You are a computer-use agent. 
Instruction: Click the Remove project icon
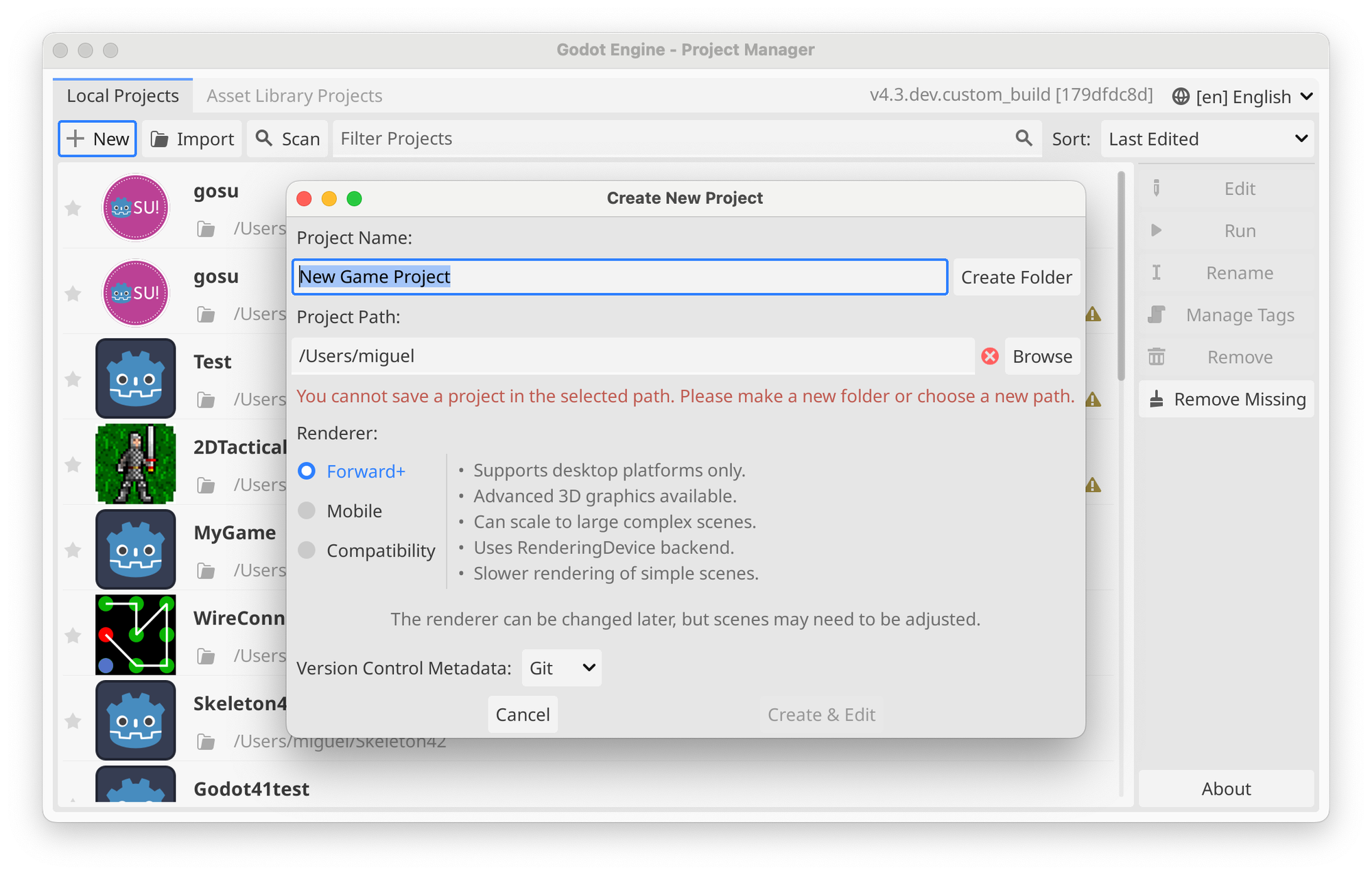1157,356
